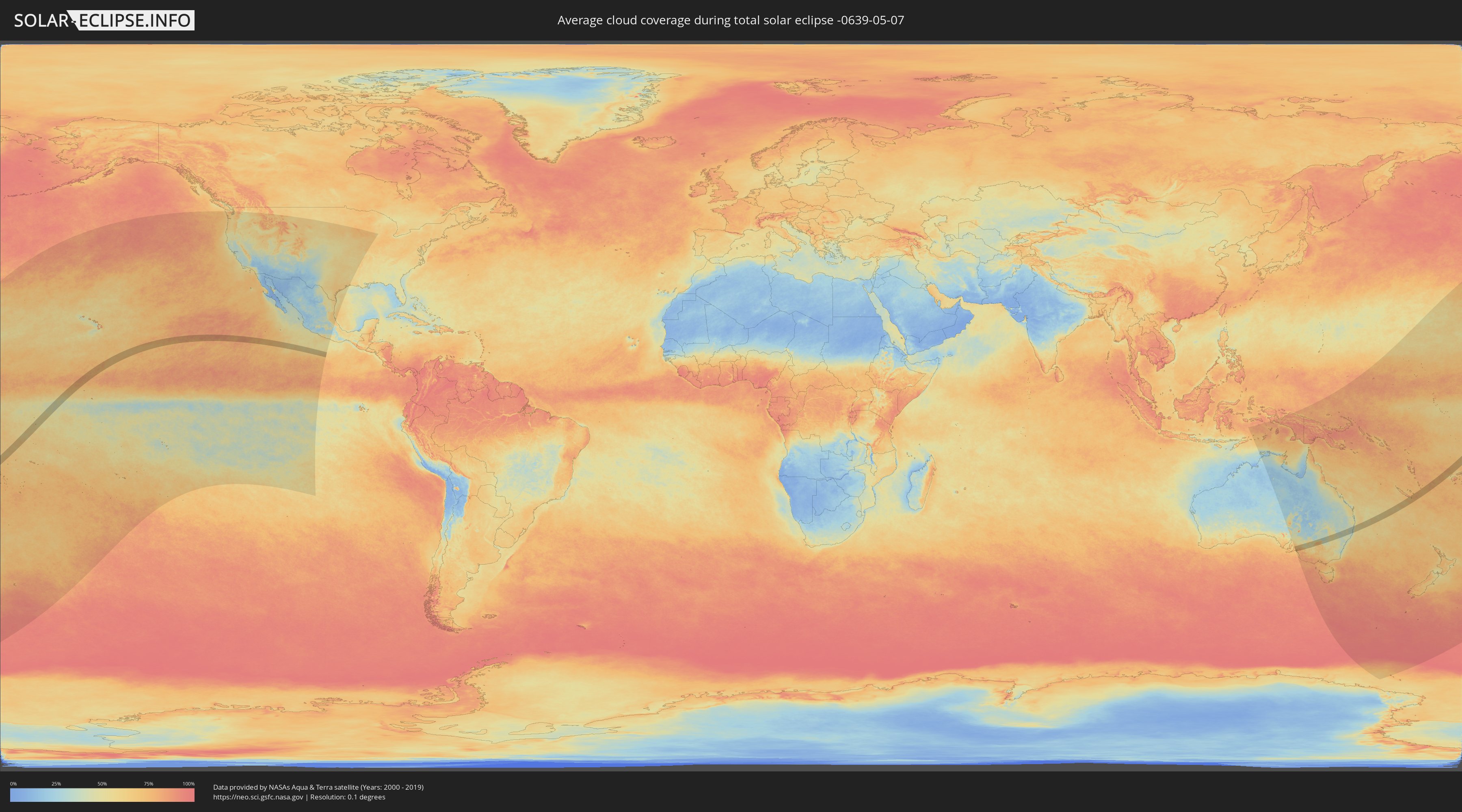Click the NASA Aqua & Terra data credit
1462x812 pixels.
[318, 787]
